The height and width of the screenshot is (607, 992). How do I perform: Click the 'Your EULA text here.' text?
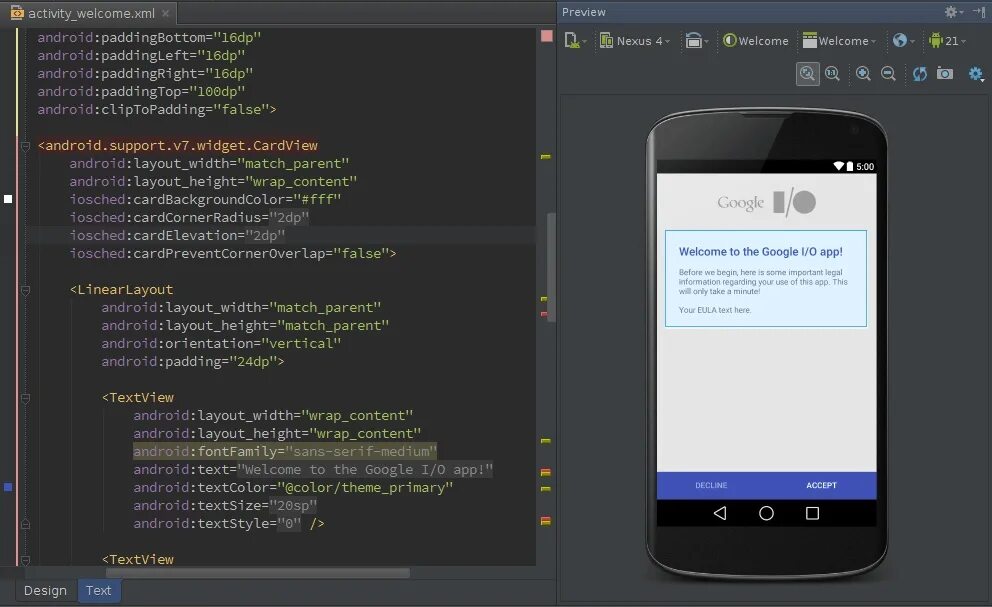coord(715,310)
